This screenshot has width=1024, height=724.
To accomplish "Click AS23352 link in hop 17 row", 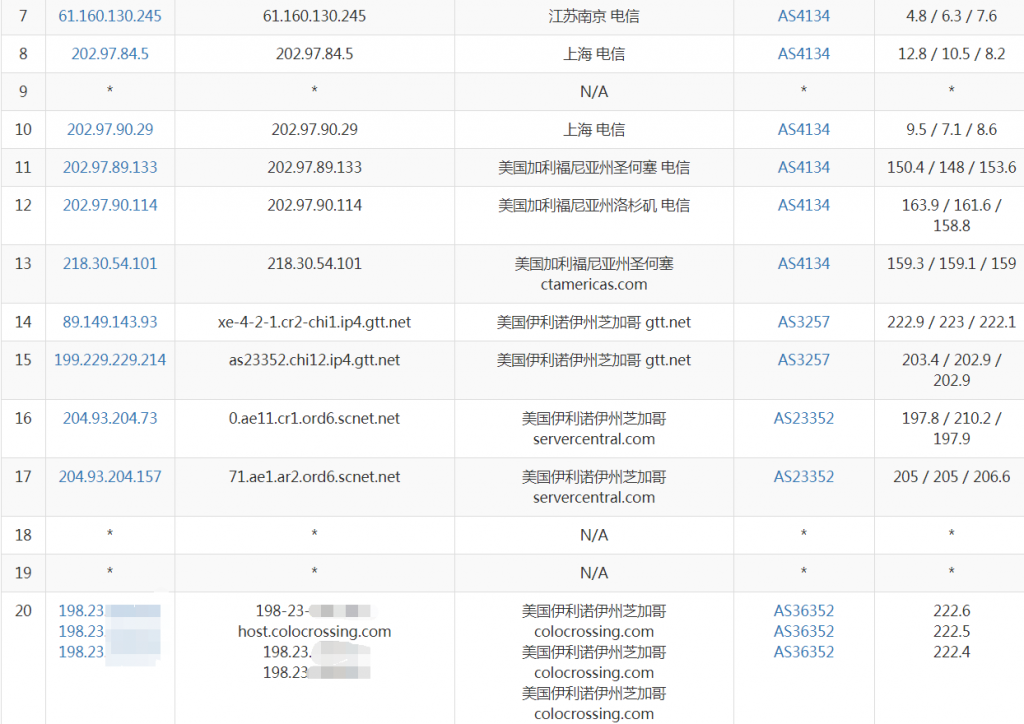I will pos(804,476).
